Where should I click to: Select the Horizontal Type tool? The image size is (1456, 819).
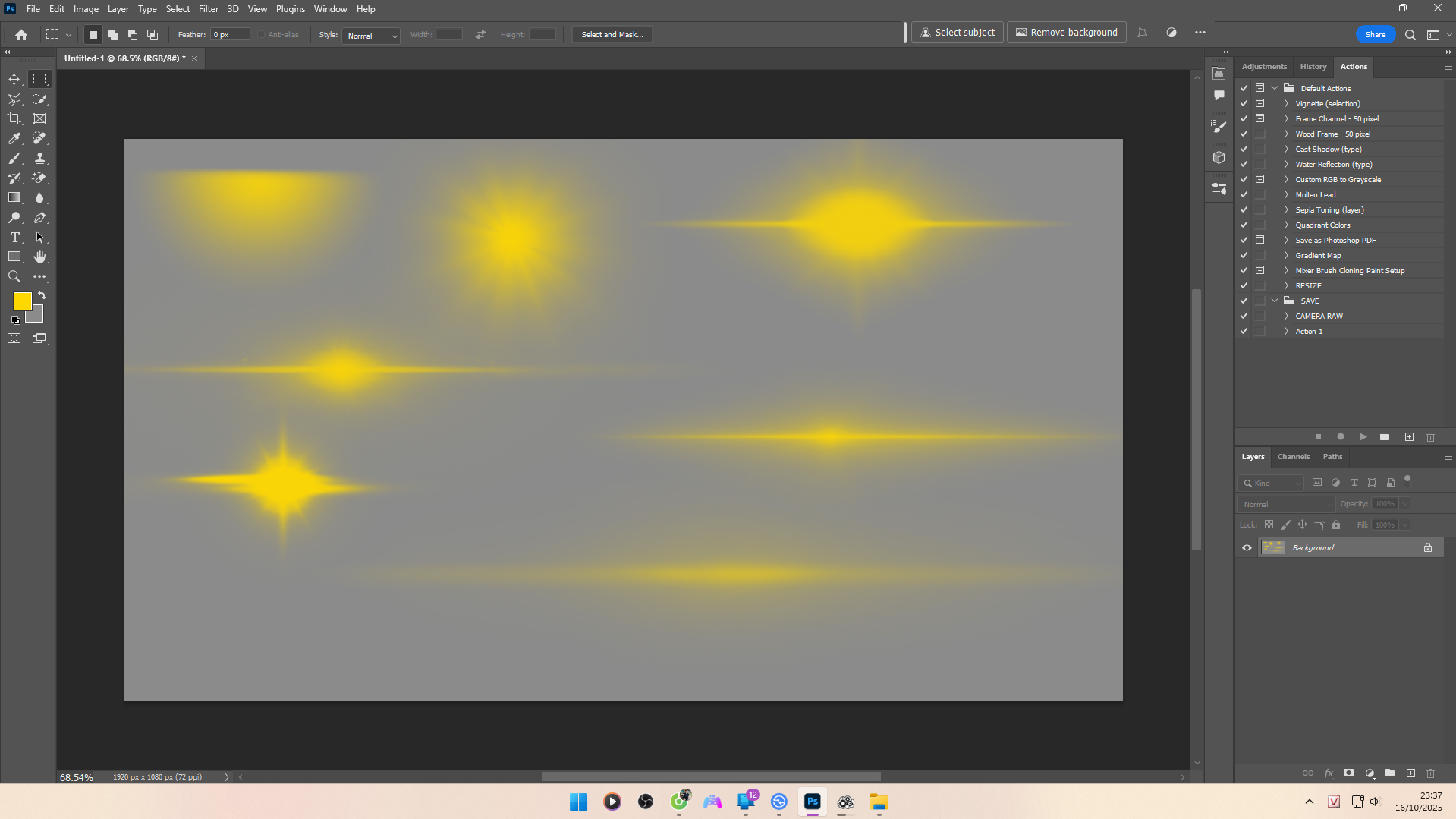coord(14,238)
